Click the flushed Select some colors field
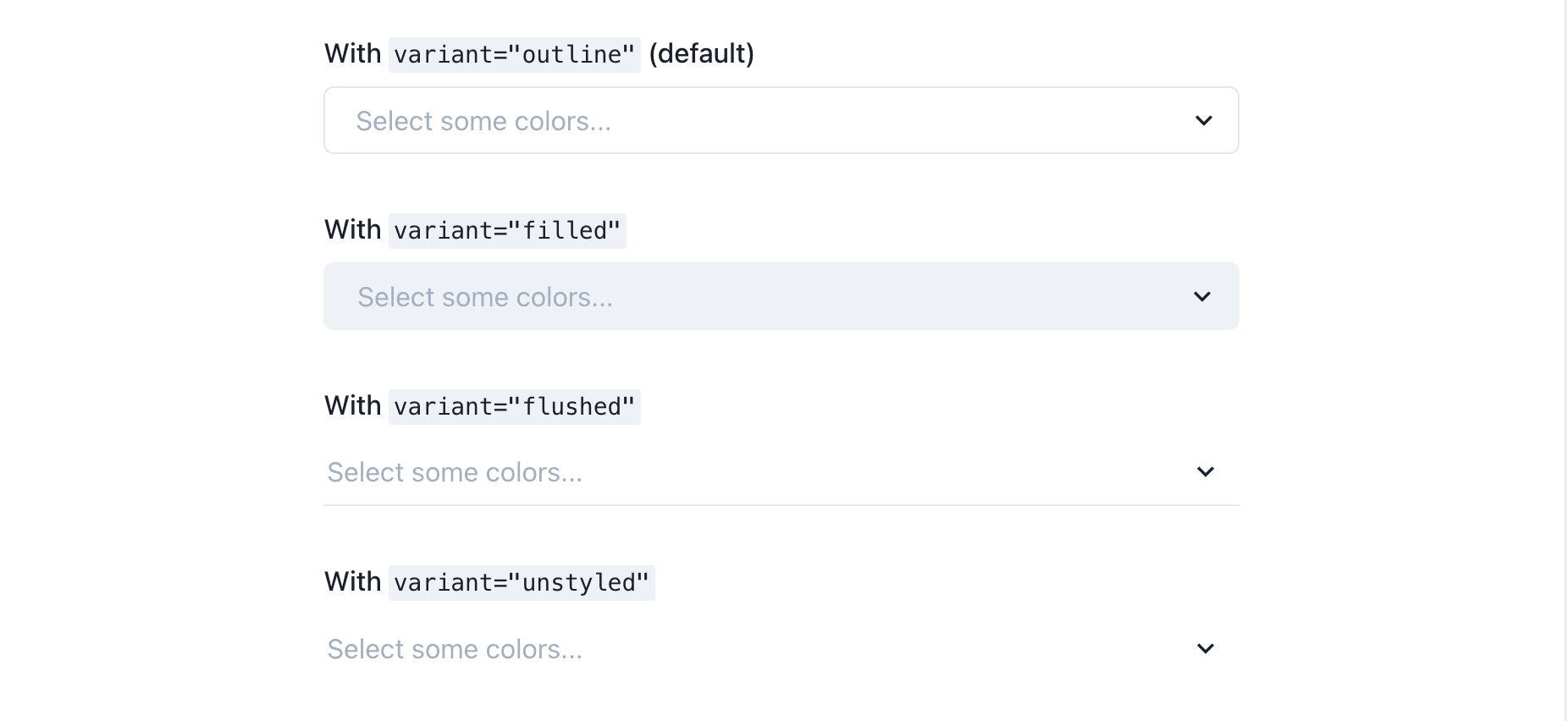Image resolution: width=1568 pixels, height=721 pixels. pyautogui.click(x=593, y=471)
